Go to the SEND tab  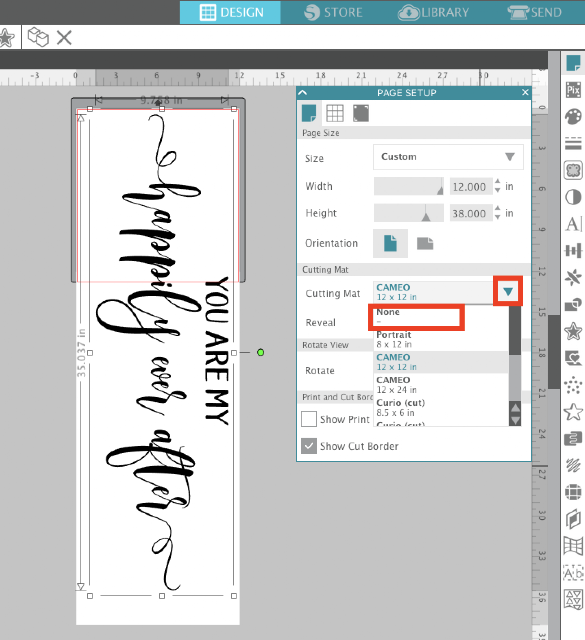pyautogui.click(x=534, y=12)
